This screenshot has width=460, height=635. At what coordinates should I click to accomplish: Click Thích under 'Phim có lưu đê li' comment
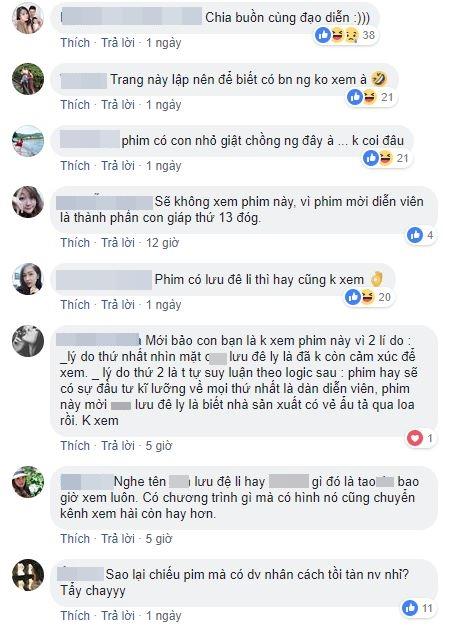75,305
